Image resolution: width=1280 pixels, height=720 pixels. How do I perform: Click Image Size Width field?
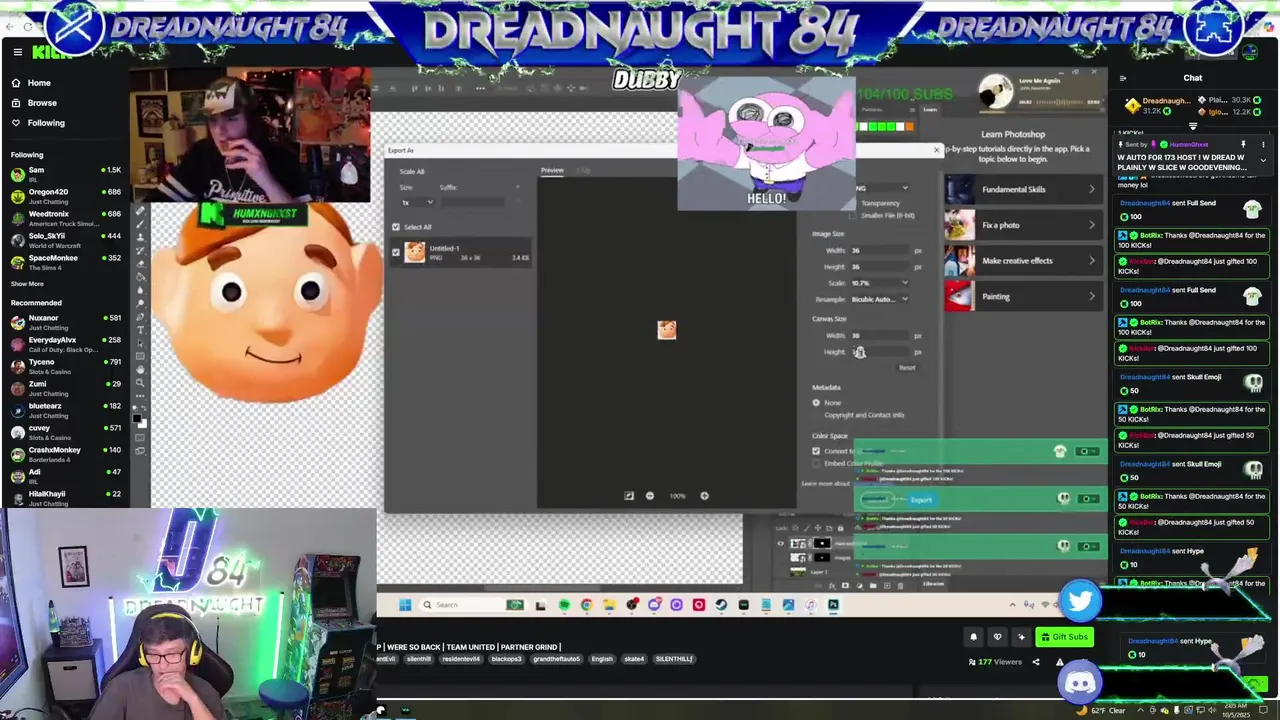(880, 250)
